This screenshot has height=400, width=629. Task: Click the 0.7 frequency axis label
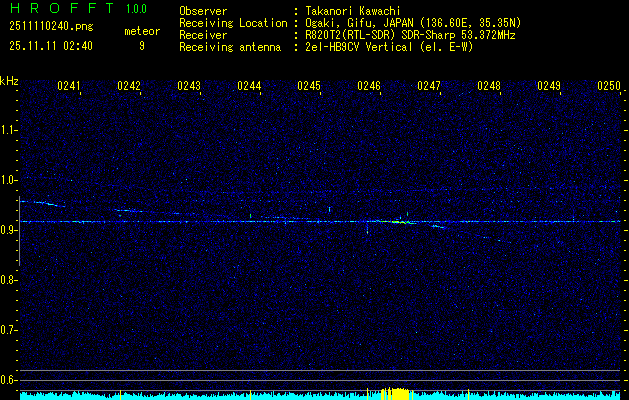point(9,330)
